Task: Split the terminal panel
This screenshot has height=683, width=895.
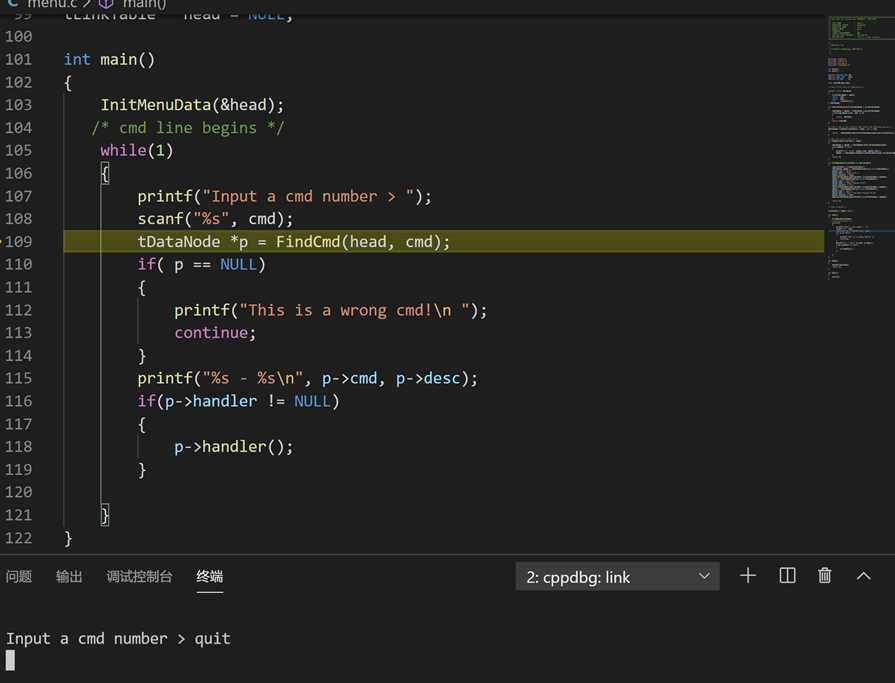Action: click(x=787, y=576)
